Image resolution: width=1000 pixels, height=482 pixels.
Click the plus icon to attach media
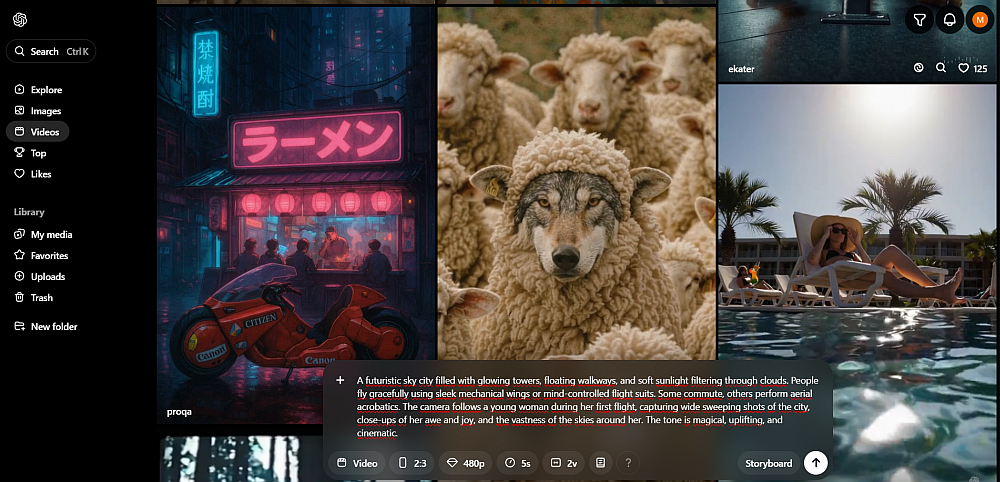pos(340,380)
